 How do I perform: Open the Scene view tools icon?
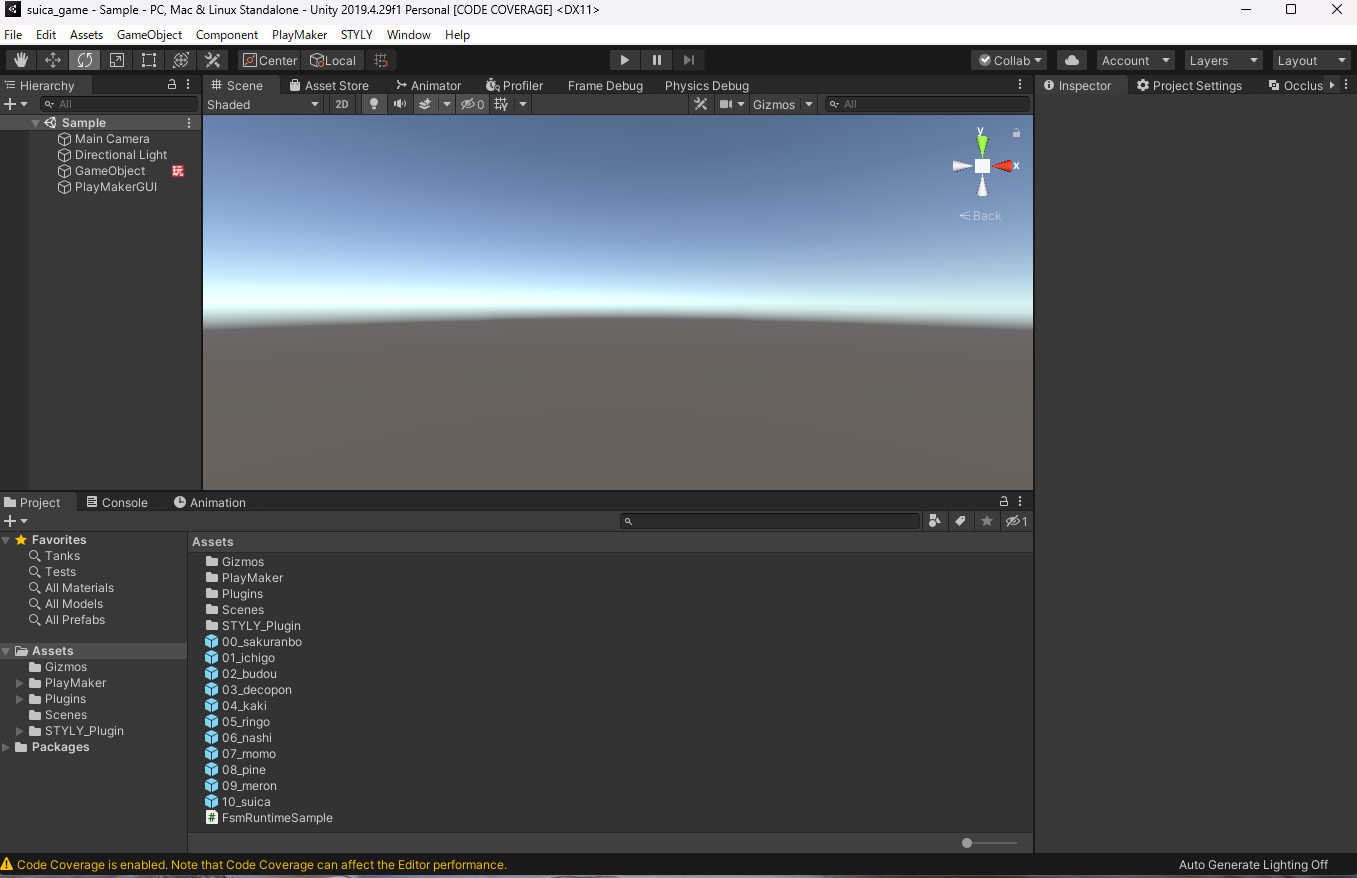click(701, 104)
